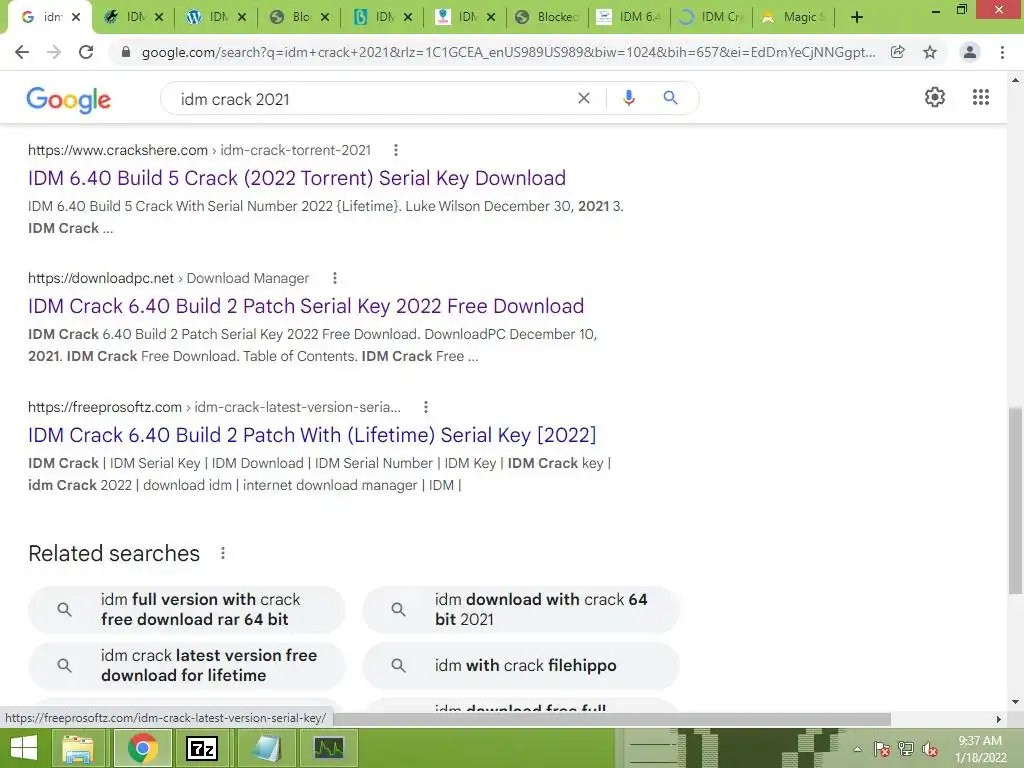Close the active Google search tab
Image resolution: width=1024 pixels, height=768 pixels.
[76, 17]
